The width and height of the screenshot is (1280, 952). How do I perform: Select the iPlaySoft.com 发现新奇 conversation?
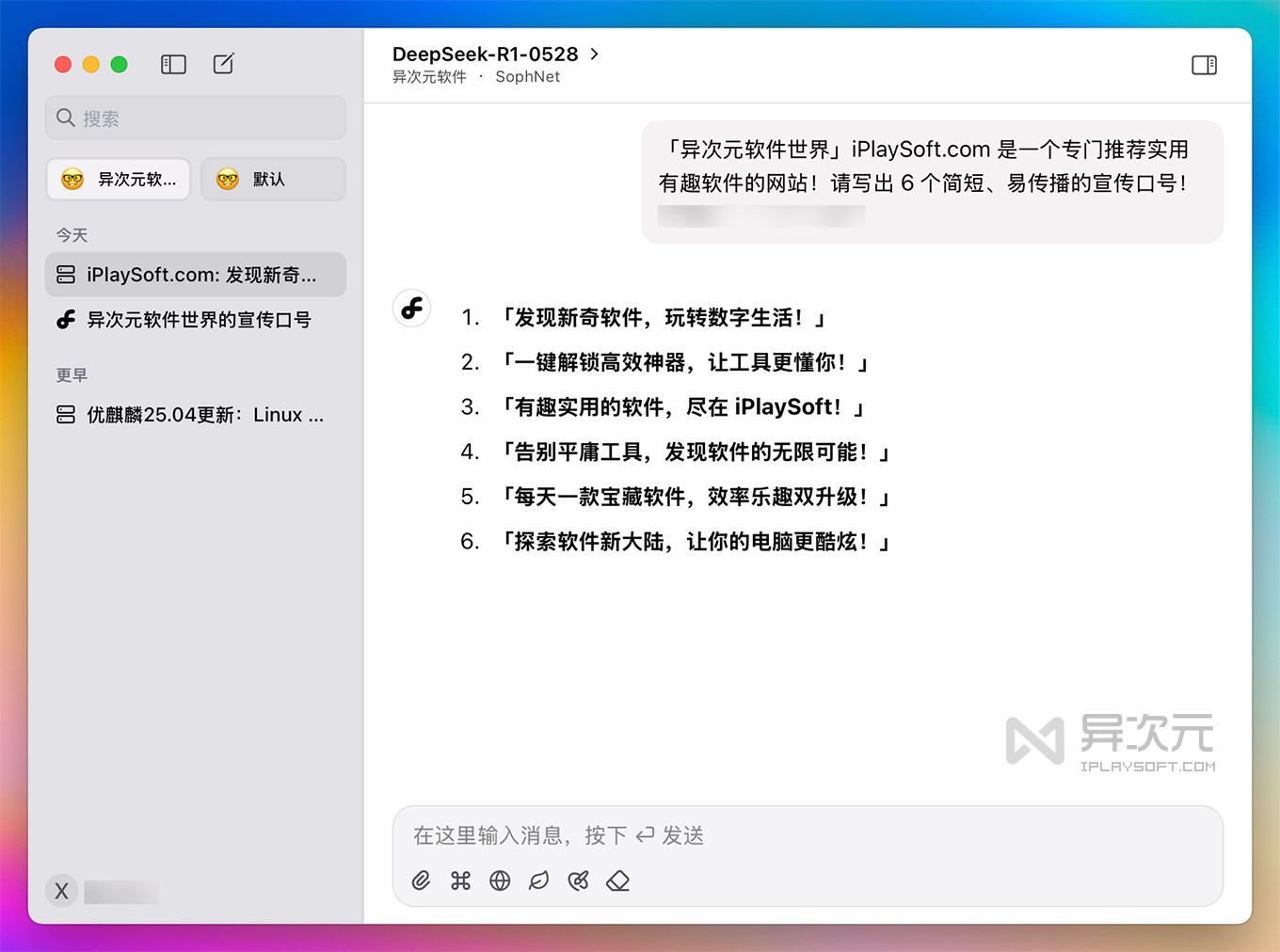click(x=195, y=274)
